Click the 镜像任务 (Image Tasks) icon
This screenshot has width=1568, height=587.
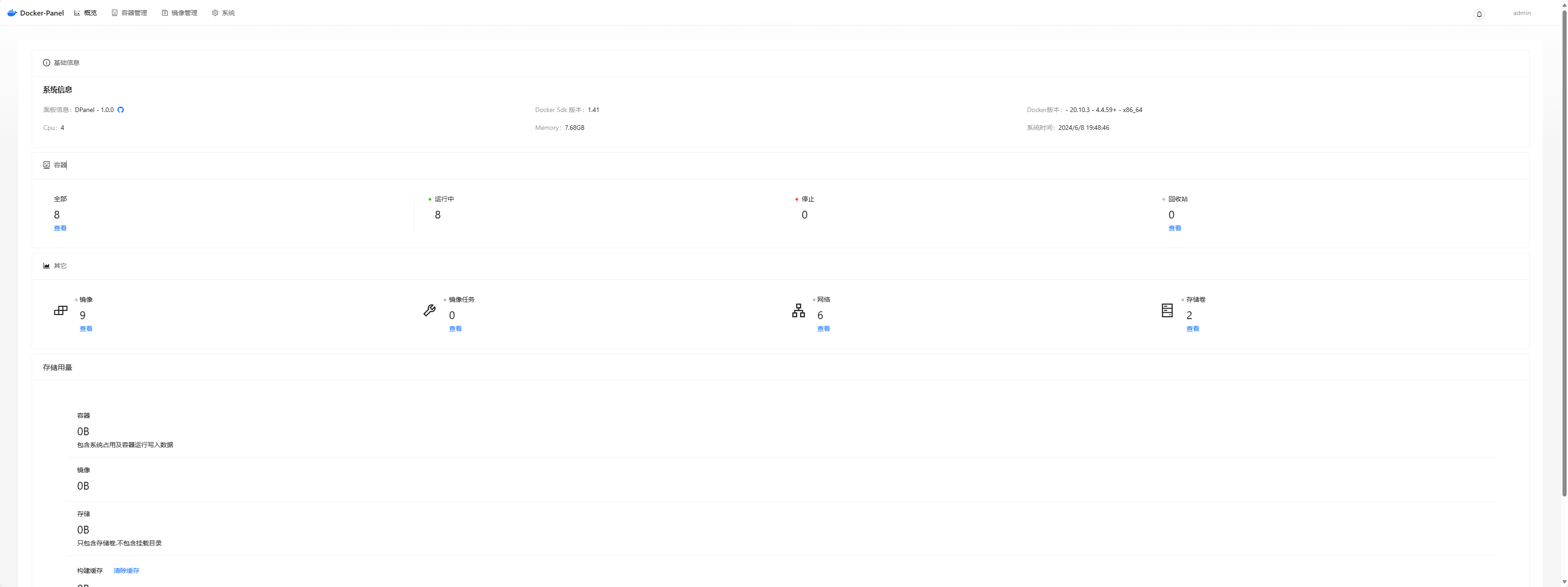(429, 310)
